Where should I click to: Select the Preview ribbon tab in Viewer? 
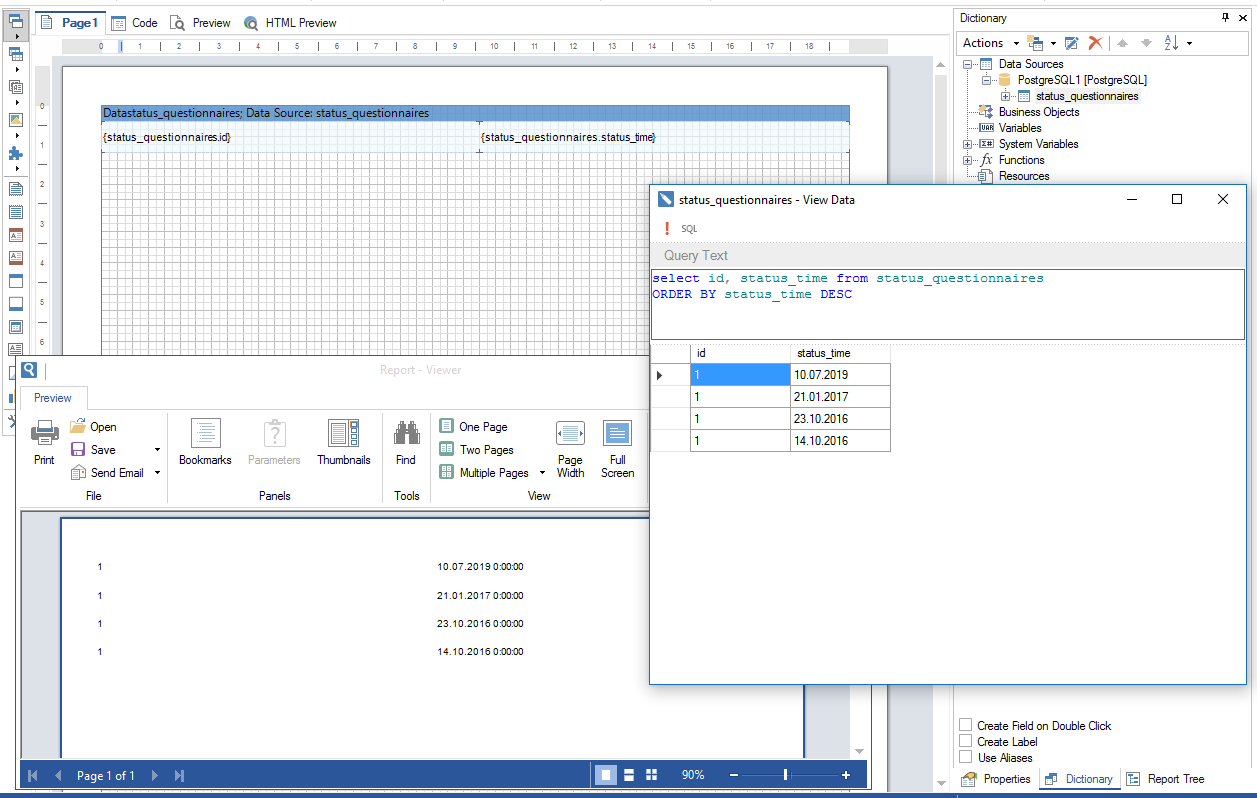click(53, 398)
